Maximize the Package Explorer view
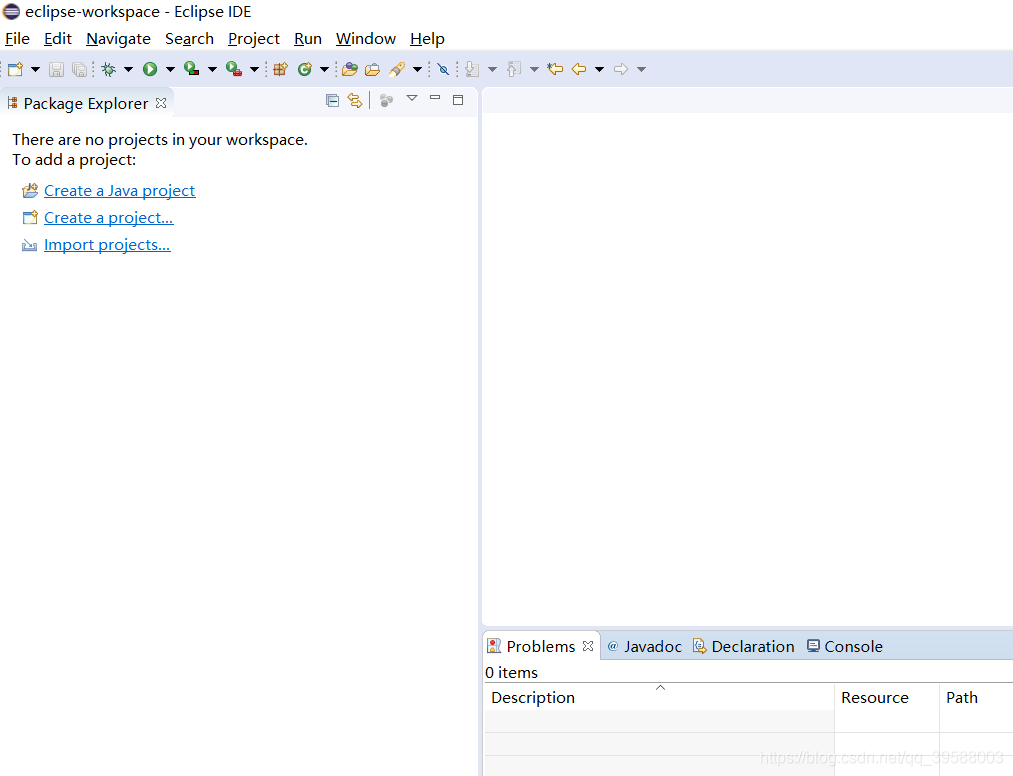The height and width of the screenshot is (776, 1013). (x=458, y=100)
